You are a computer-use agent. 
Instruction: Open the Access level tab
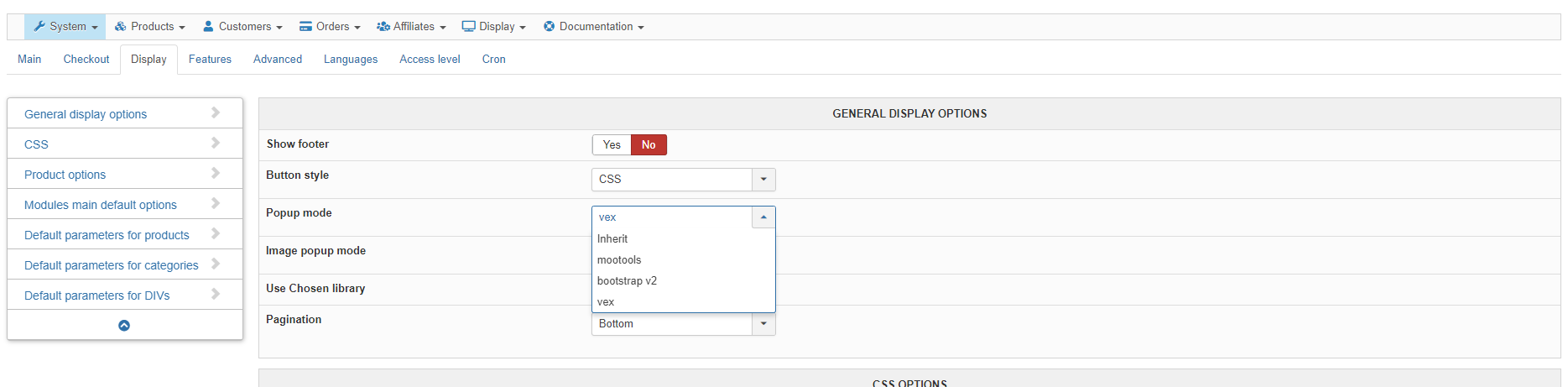click(430, 60)
